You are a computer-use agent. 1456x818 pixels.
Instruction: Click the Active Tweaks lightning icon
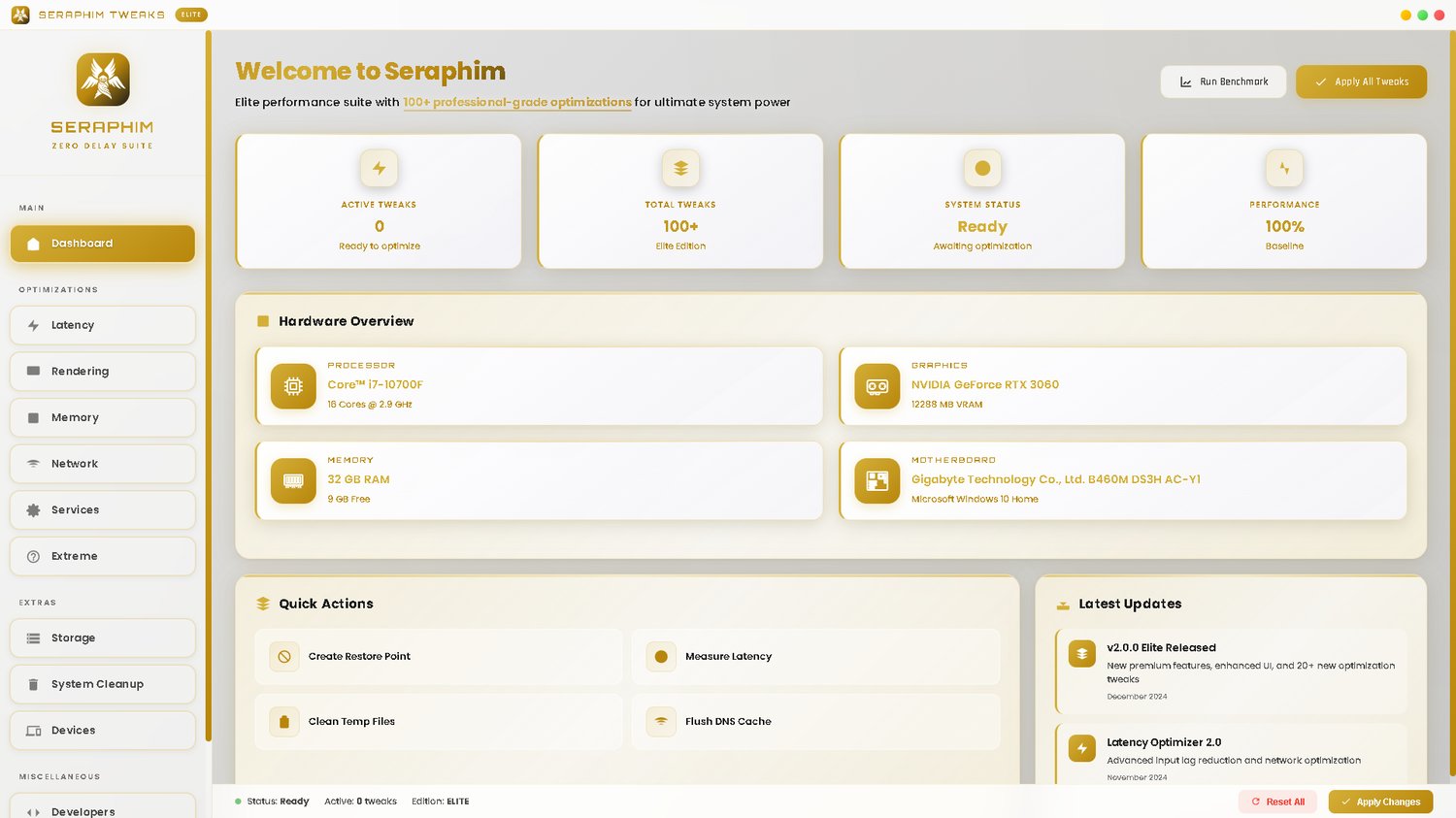point(379,168)
